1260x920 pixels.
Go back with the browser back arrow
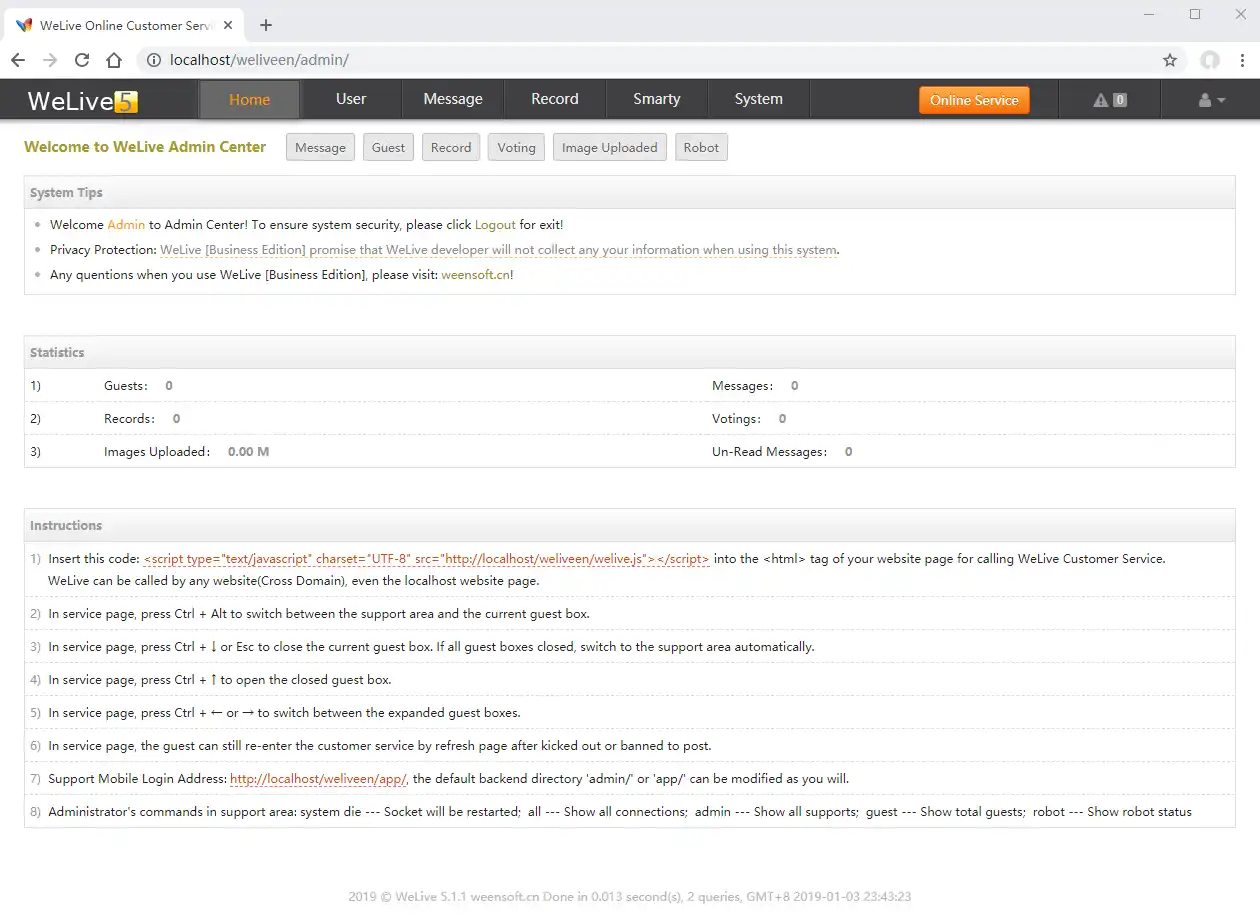18,60
